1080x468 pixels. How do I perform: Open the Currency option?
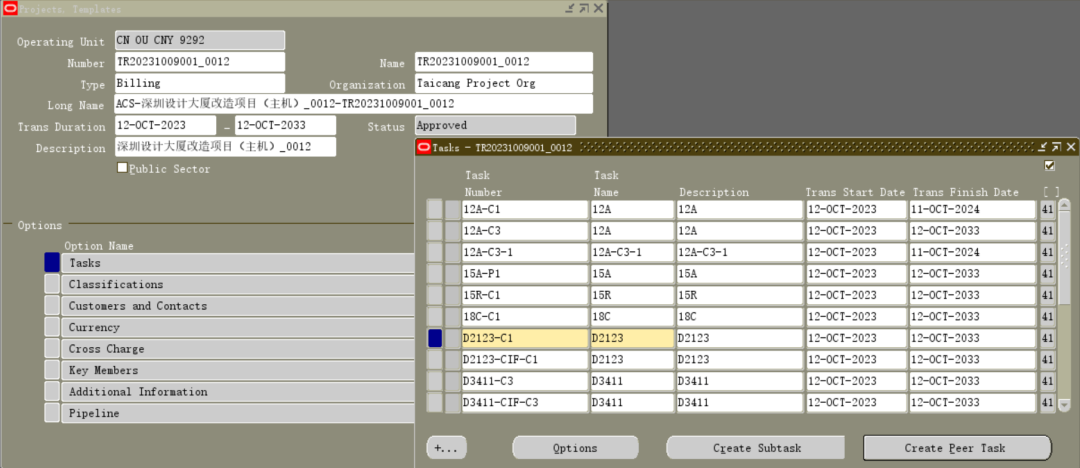point(238,327)
